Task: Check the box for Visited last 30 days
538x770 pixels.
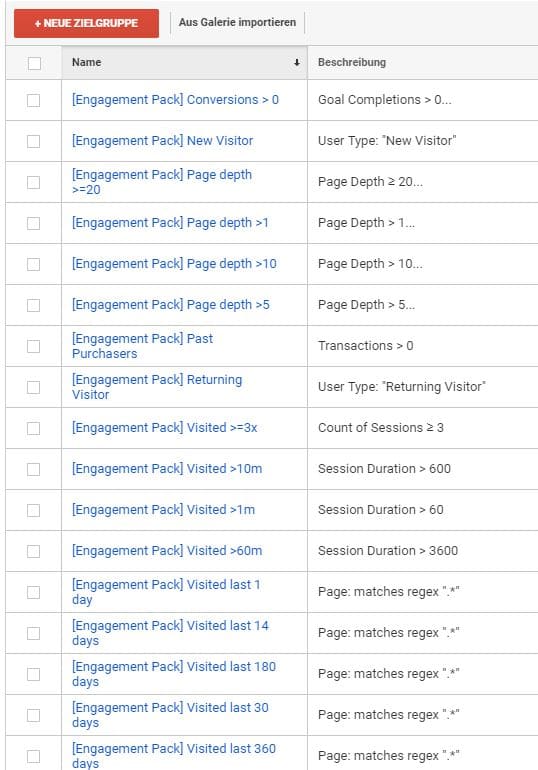Action: (x=33, y=715)
